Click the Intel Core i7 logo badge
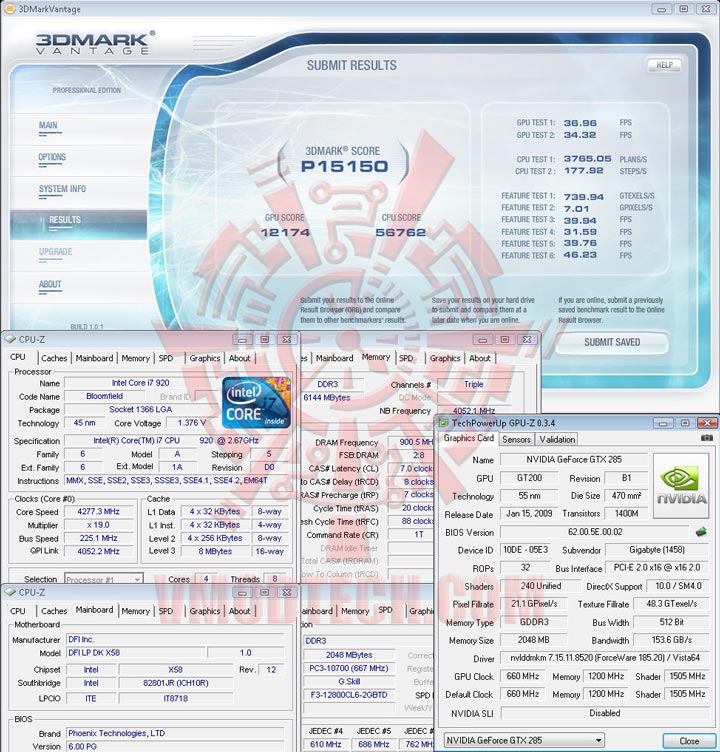720x752 pixels. pos(257,402)
